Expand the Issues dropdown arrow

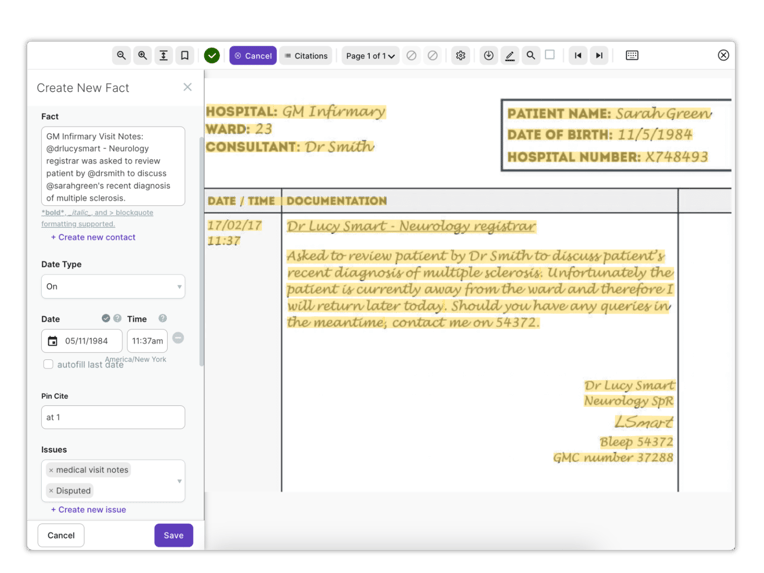(179, 481)
